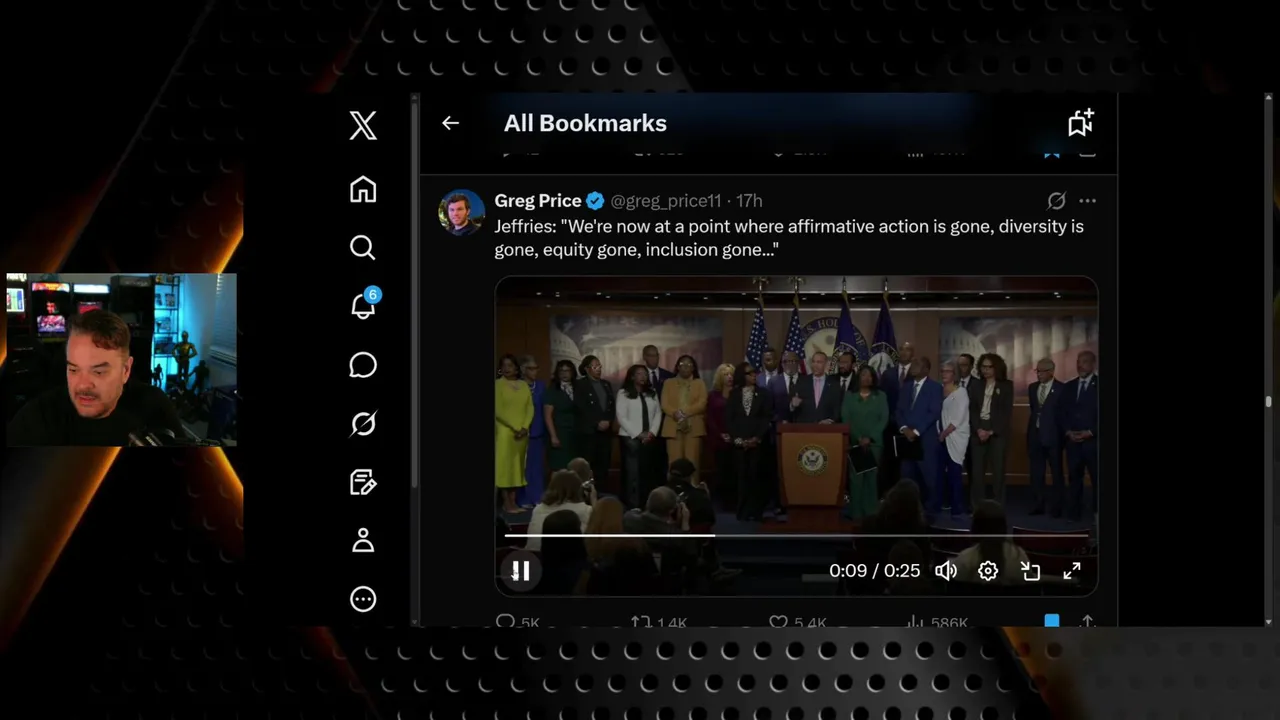Screen dimensions: 1280x720
Task: Click the 0:09 / 0:25 time display
Action: click(874, 570)
